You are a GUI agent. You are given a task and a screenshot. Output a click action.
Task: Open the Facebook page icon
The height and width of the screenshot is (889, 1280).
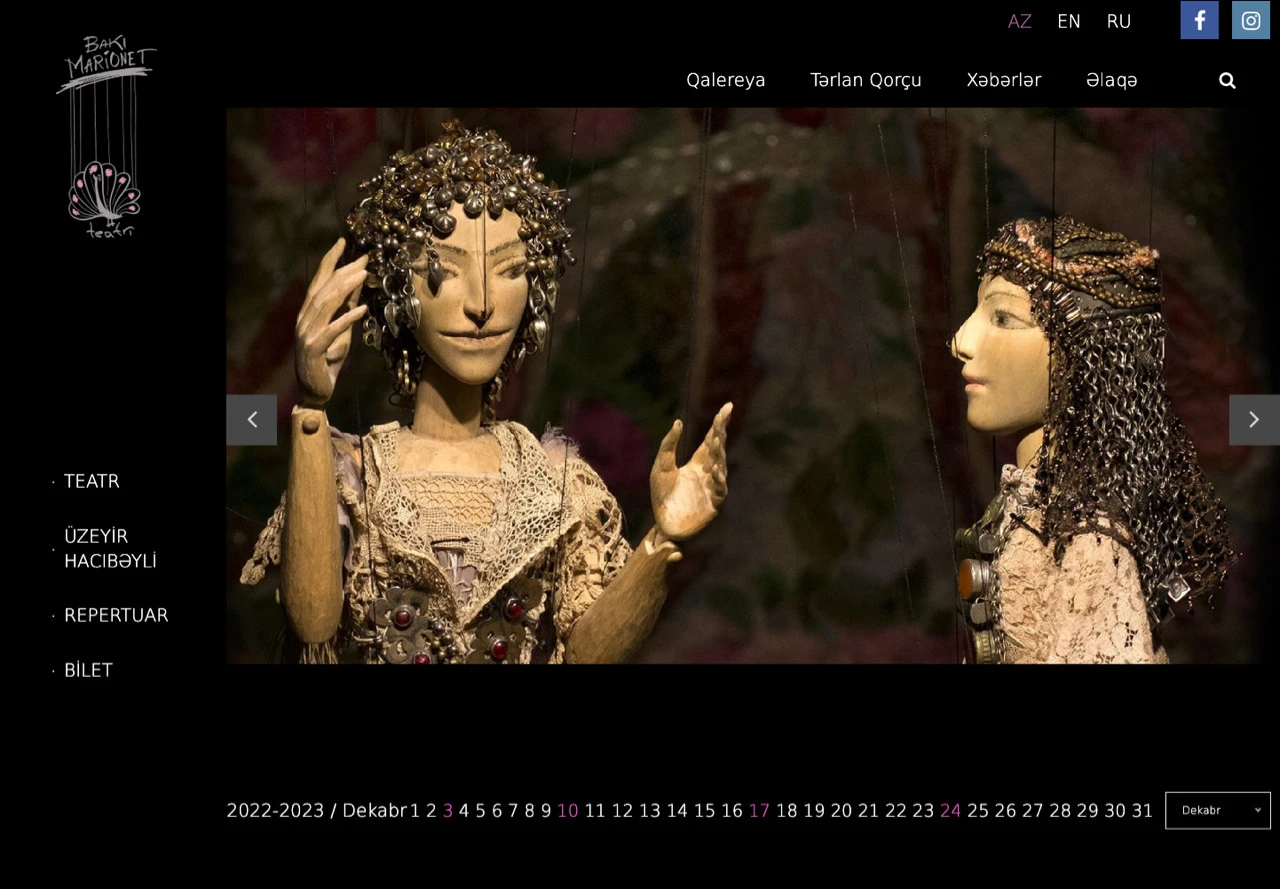click(x=1199, y=20)
